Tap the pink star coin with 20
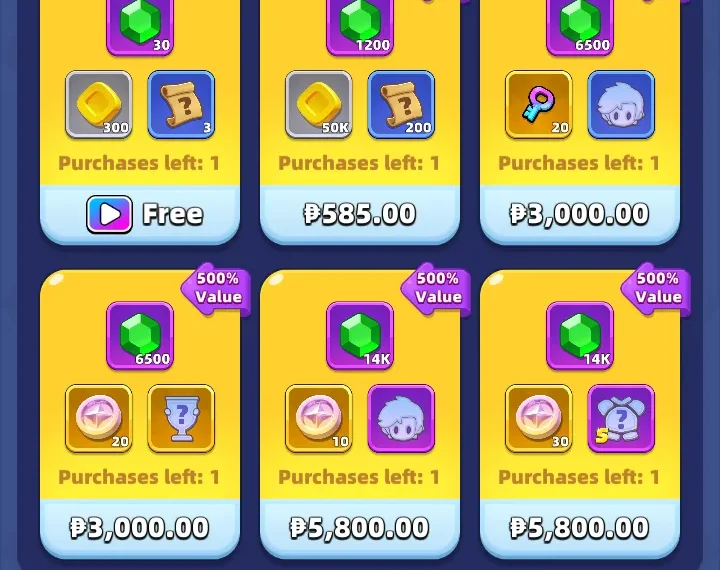The height and width of the screenshot is (570, 720). [99, 418]
